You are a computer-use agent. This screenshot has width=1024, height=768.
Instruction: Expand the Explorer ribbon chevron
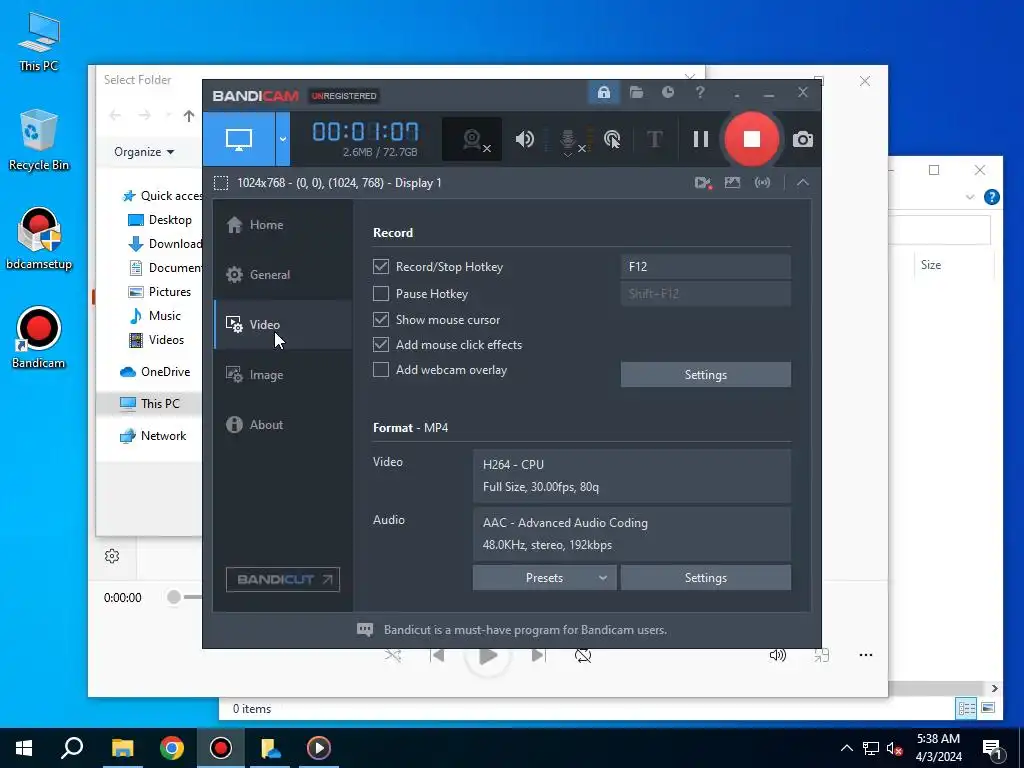point(970,197)
